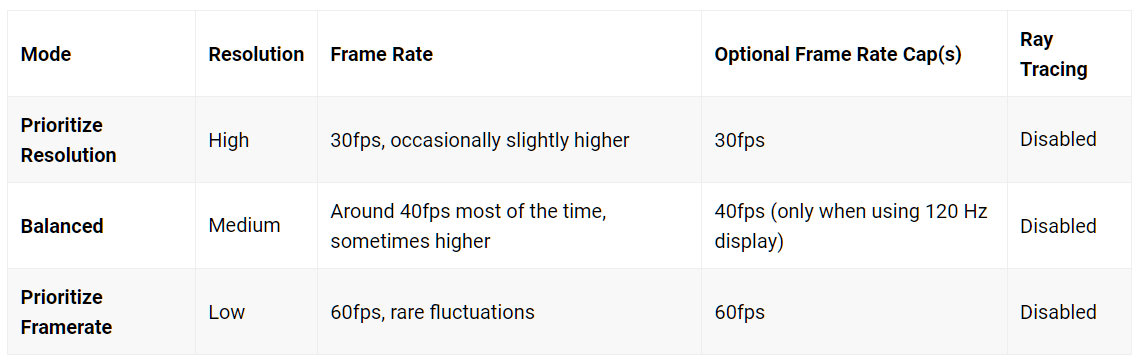This screenshot has height=362, width=1137.
Task: Click the Frame Rate header cell
Action: (x=381, y=54)
